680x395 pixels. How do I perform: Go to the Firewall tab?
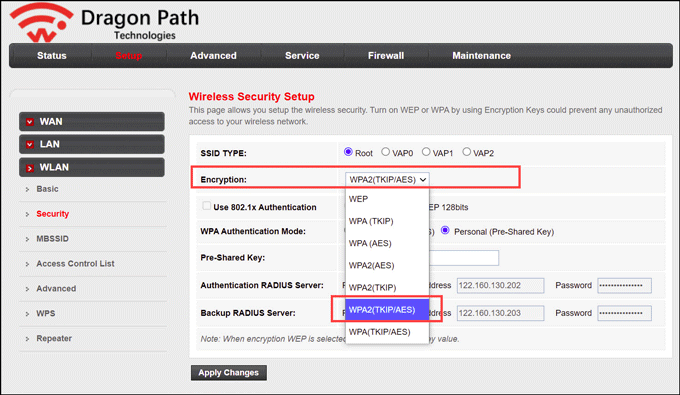coord(386,55)
